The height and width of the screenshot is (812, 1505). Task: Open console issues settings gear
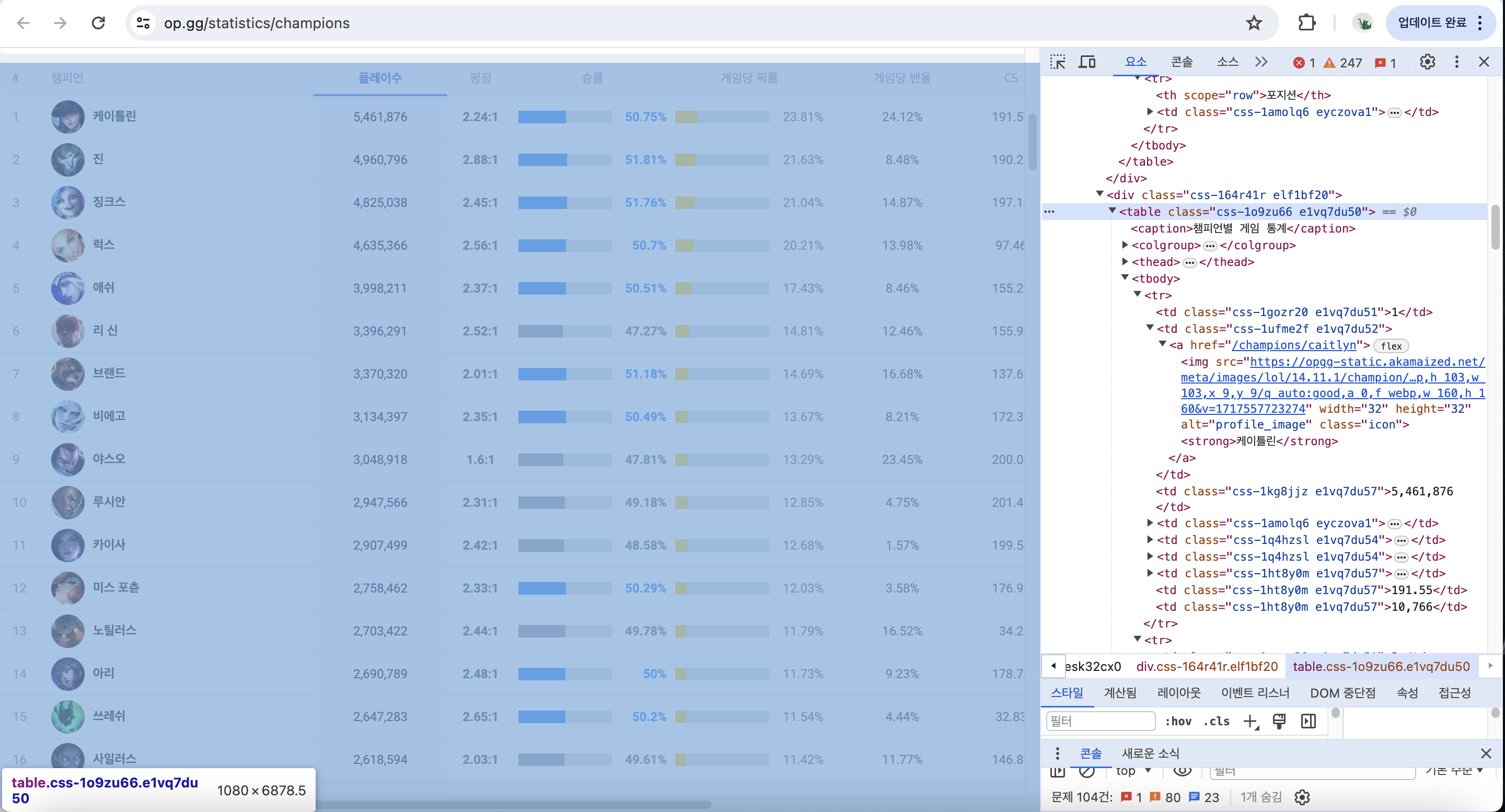[1302, 797]
